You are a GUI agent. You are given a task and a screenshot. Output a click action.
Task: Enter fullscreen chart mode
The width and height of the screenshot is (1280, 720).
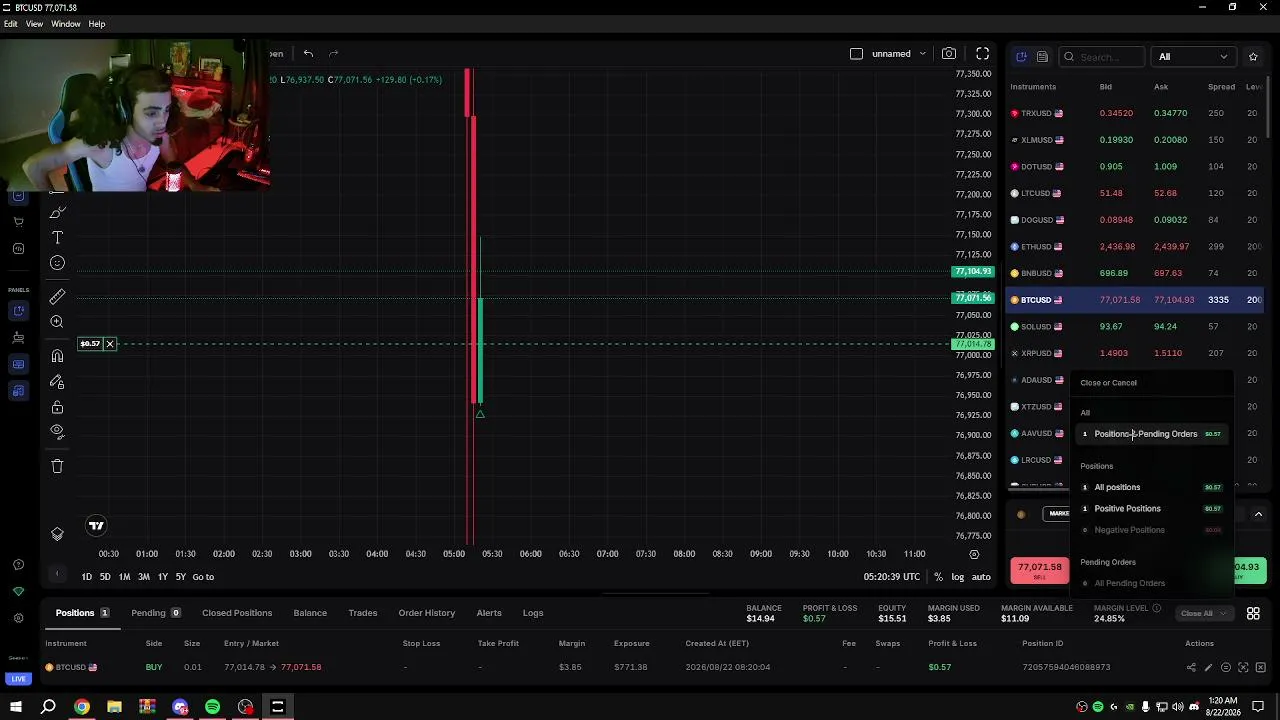[983, 54]
